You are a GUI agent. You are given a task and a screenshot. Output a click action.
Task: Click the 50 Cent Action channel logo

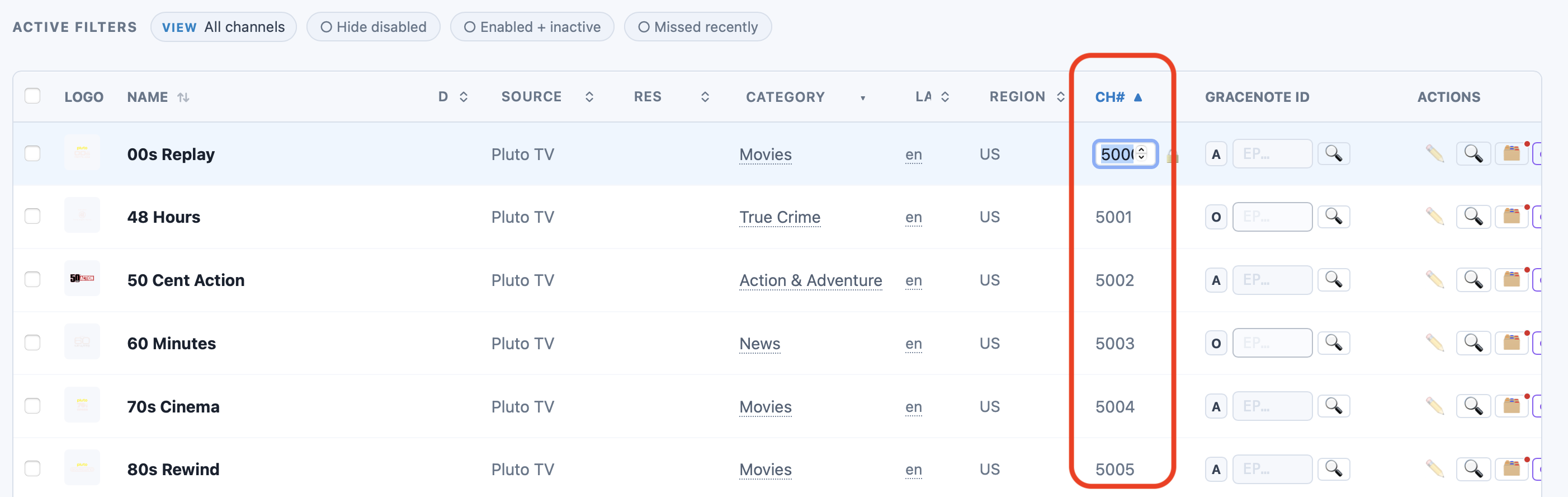pos(82,278)
